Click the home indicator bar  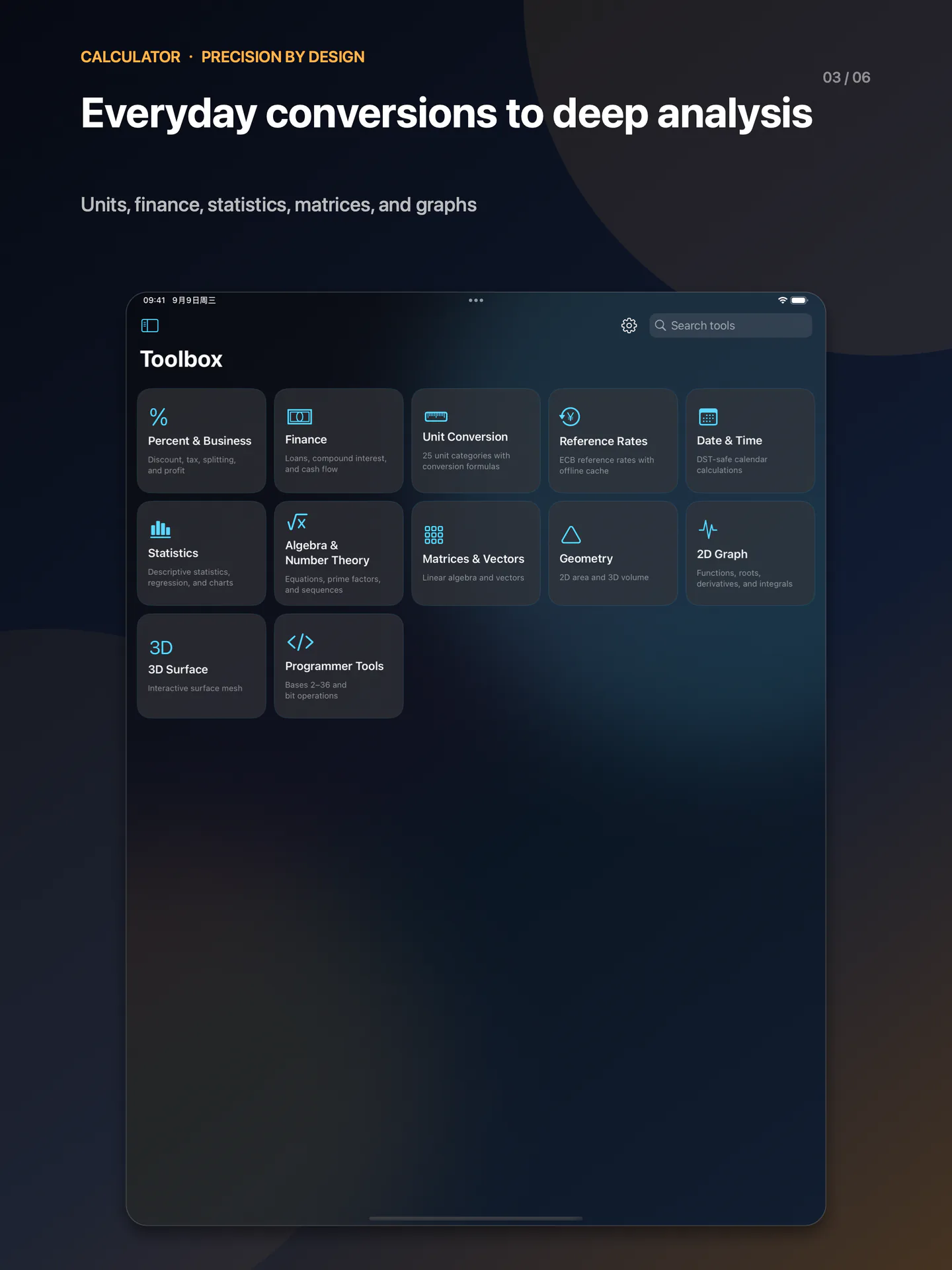[476, 1218]
